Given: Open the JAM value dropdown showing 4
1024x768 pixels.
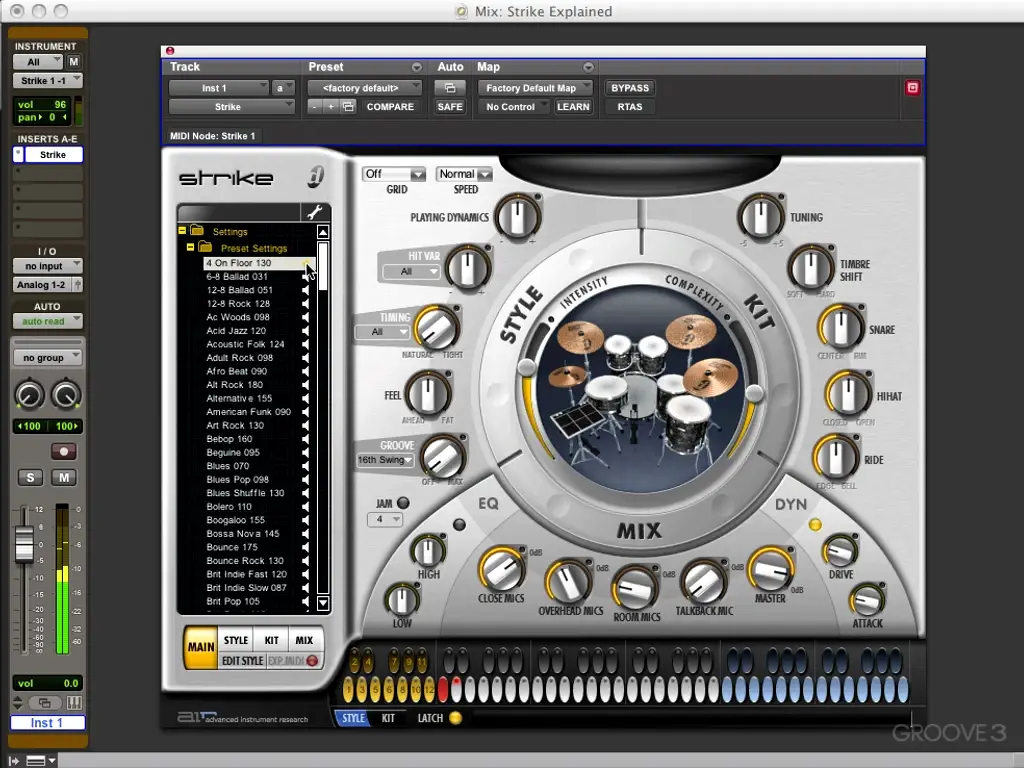Looking at the screenshot, I should tap(385, 519).
